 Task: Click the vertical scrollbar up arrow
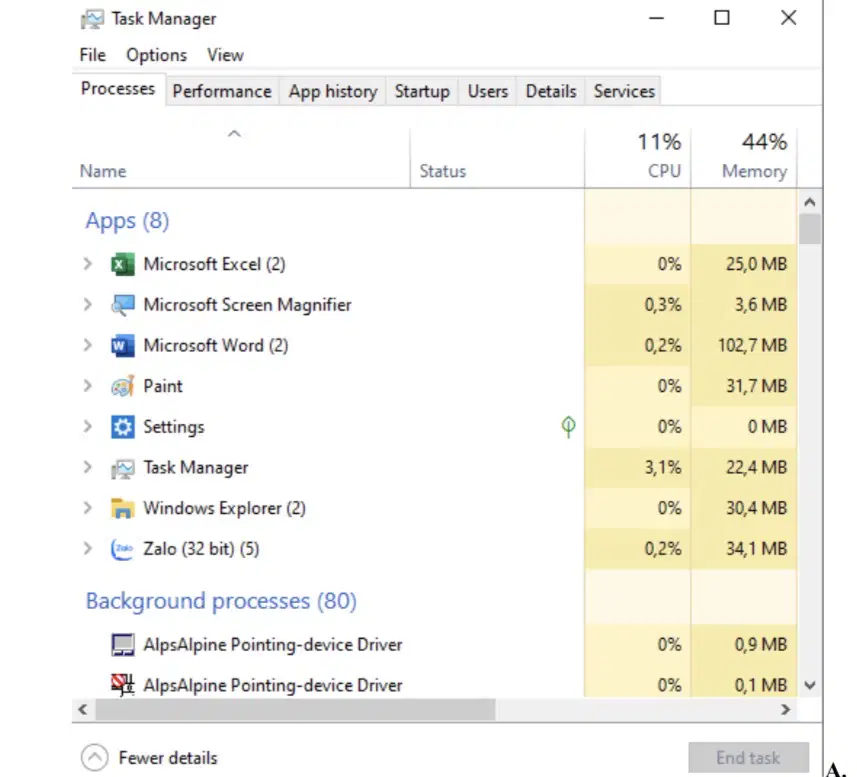pos(810,202)
